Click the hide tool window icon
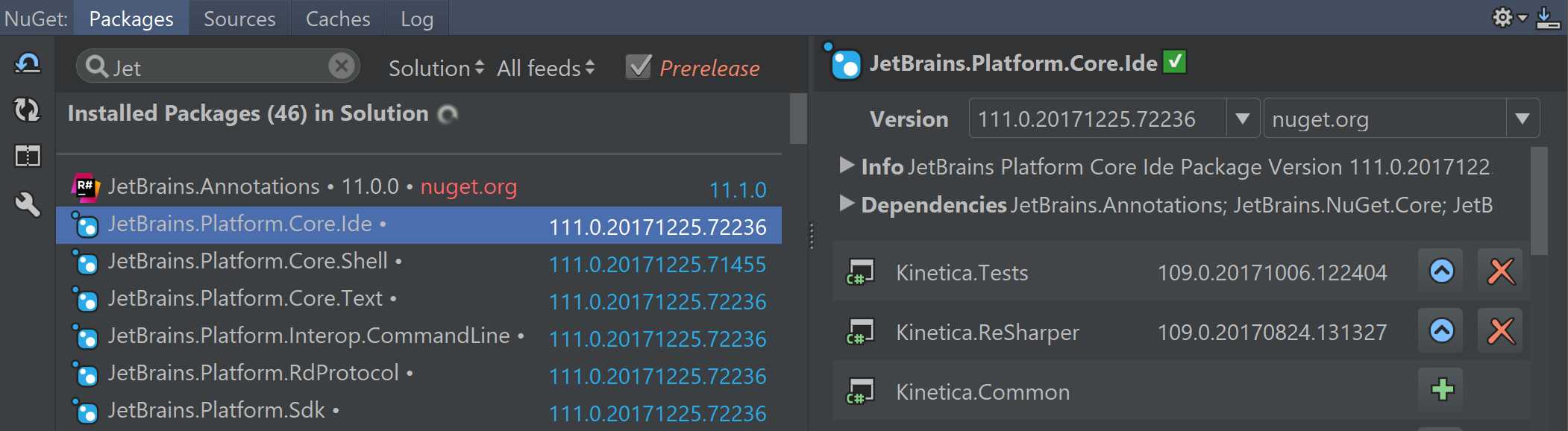The image size is (1568, 431). coord(1549,17)
